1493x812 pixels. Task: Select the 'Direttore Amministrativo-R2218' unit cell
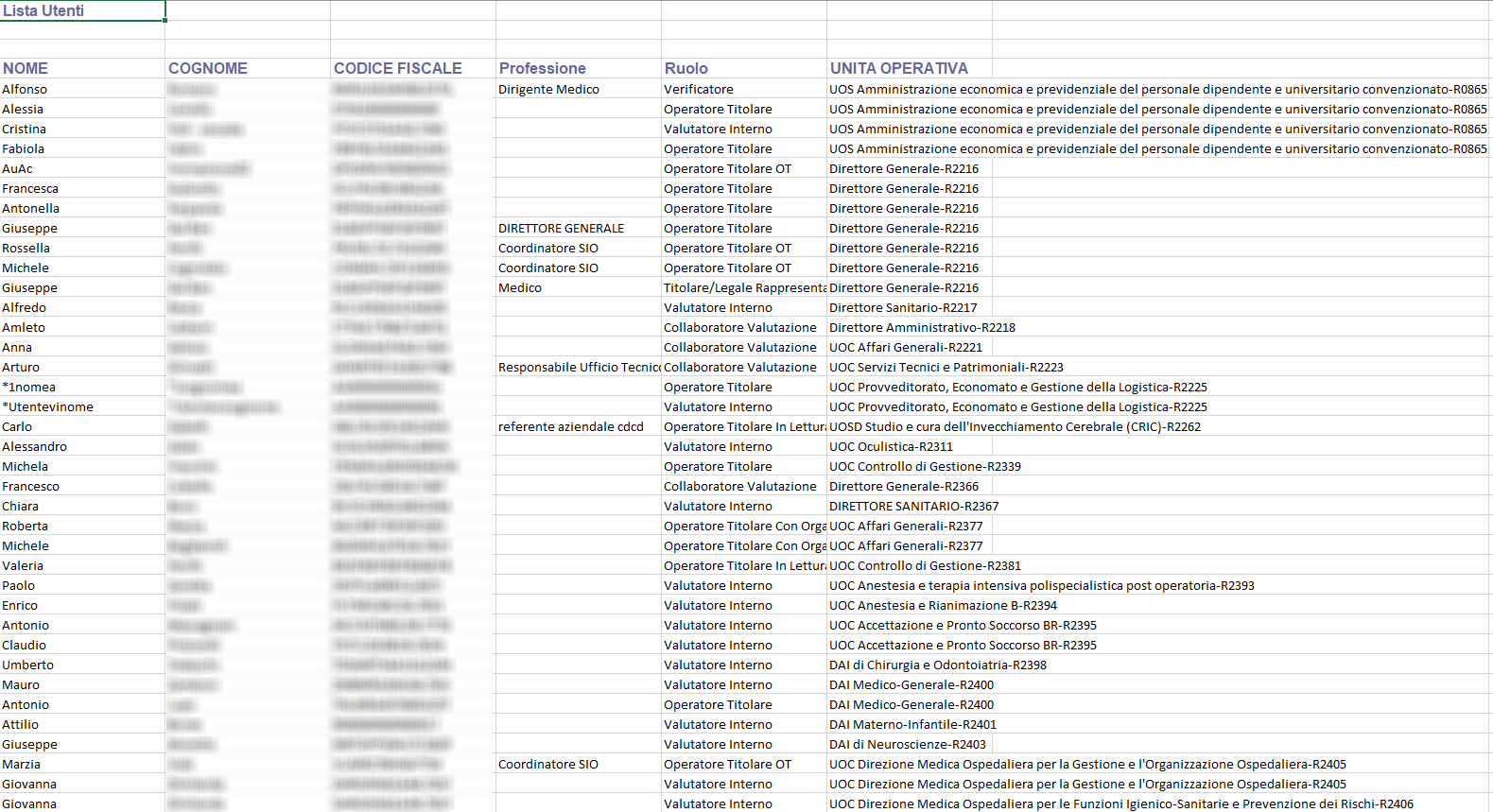922,327
